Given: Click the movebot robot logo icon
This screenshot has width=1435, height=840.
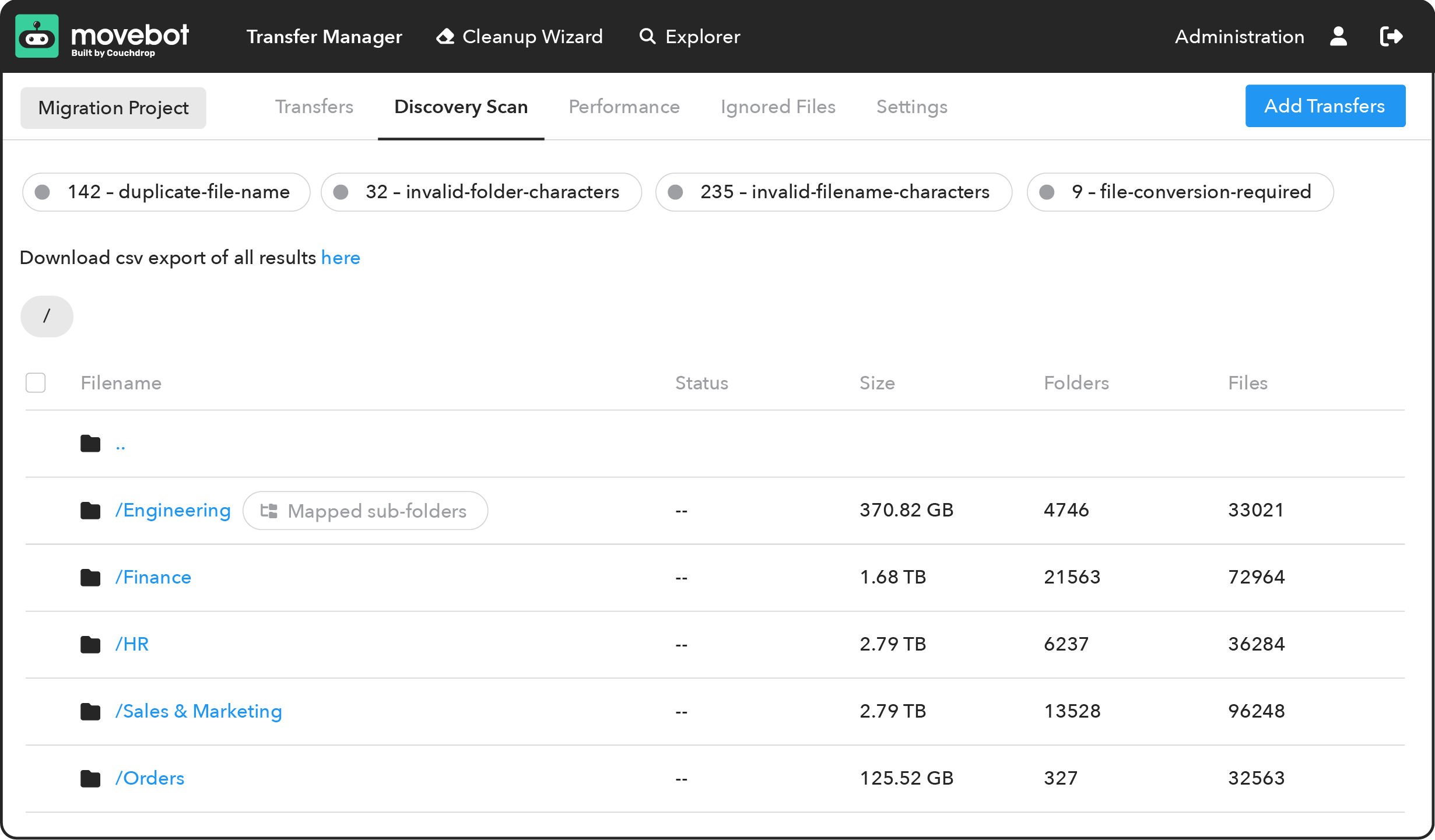Looking at the screenshot, I should 37,36.
